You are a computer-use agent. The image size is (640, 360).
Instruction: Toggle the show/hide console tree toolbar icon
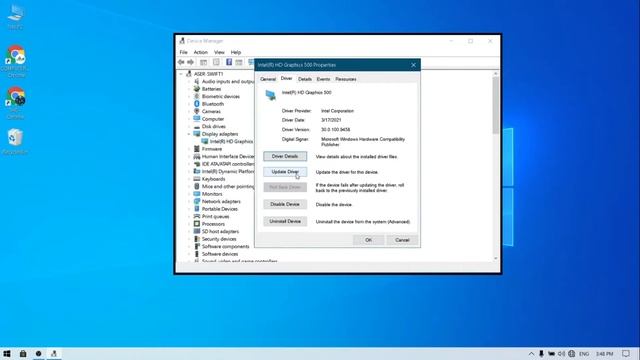(x=203, y=62)
